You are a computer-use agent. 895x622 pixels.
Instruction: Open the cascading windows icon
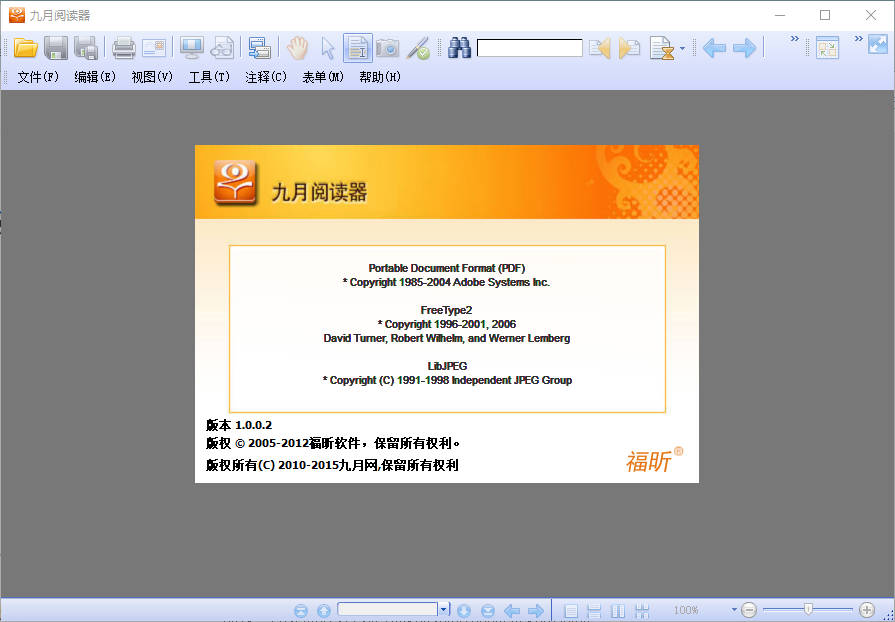pos(260,48)
